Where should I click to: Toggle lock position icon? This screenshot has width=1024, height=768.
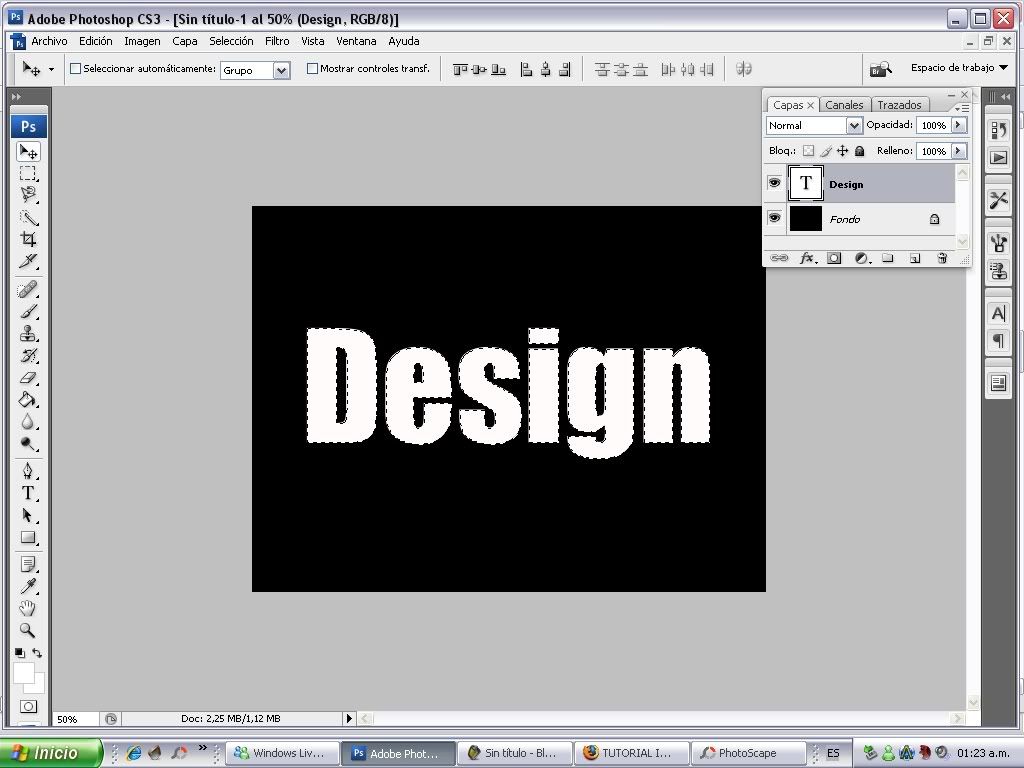click(842, 151)
